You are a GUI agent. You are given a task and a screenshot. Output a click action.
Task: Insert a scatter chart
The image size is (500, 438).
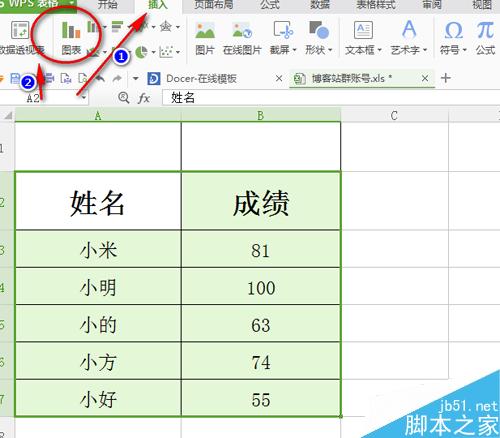(x=166, y=52)
